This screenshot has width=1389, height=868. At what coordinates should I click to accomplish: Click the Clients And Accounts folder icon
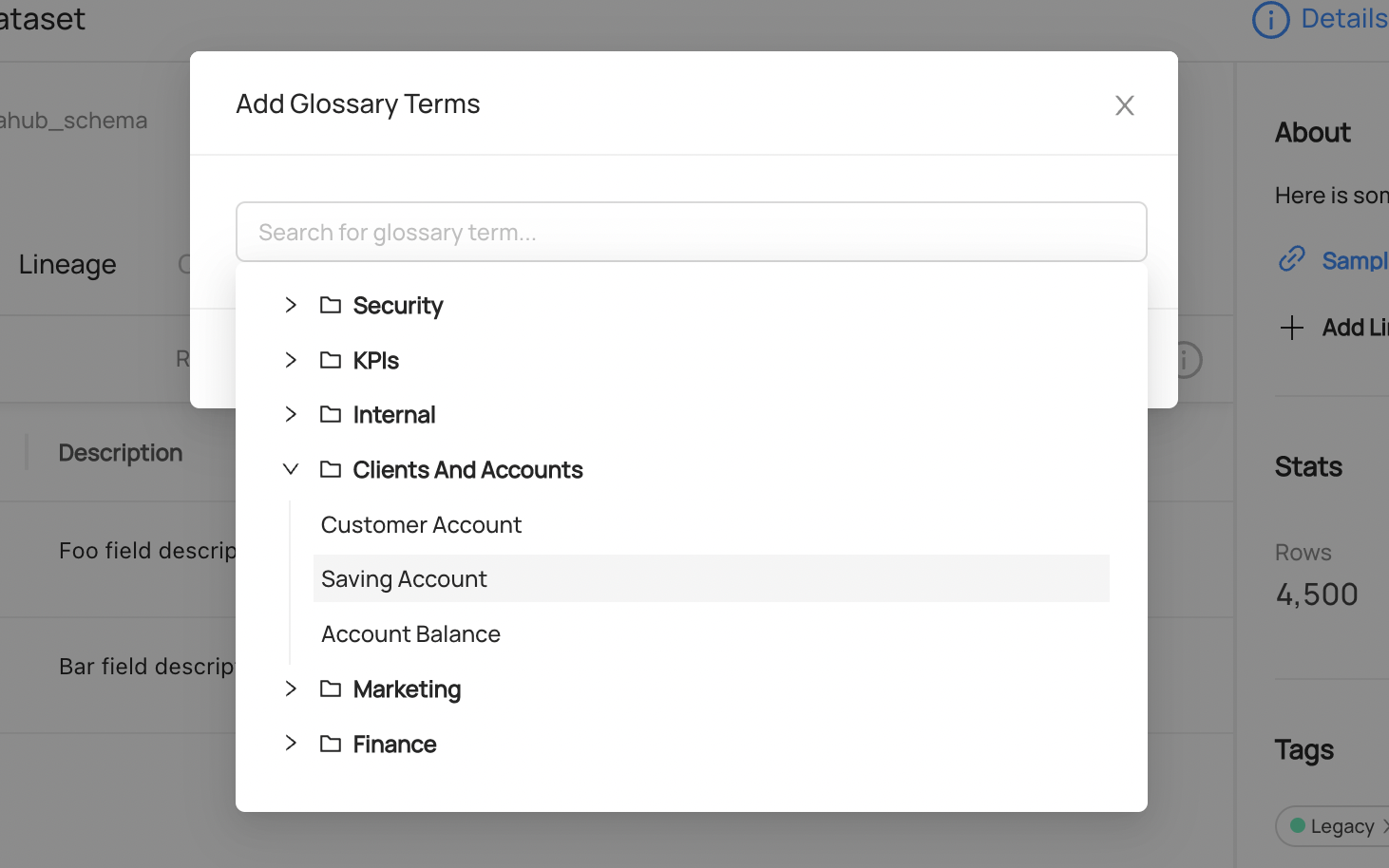pos(331,469)
